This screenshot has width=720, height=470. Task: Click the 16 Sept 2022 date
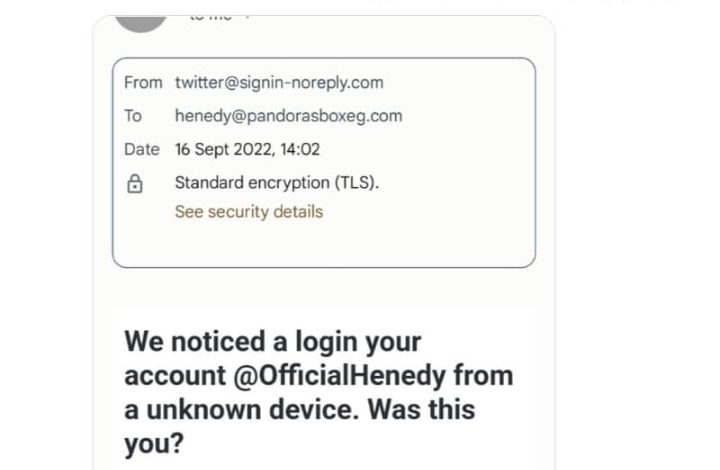pos(224,150)
